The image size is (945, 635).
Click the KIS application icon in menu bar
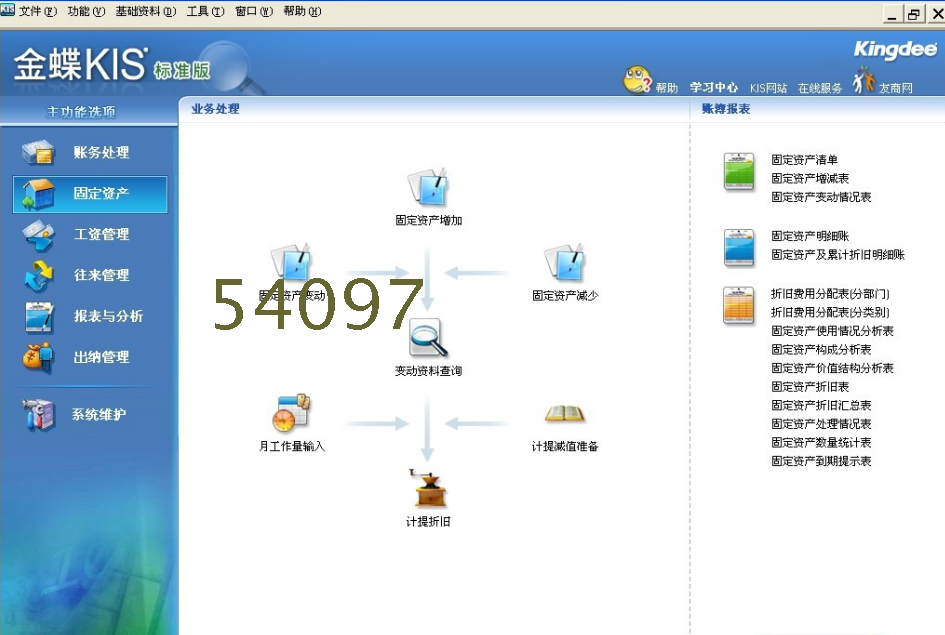pos(7,9)
